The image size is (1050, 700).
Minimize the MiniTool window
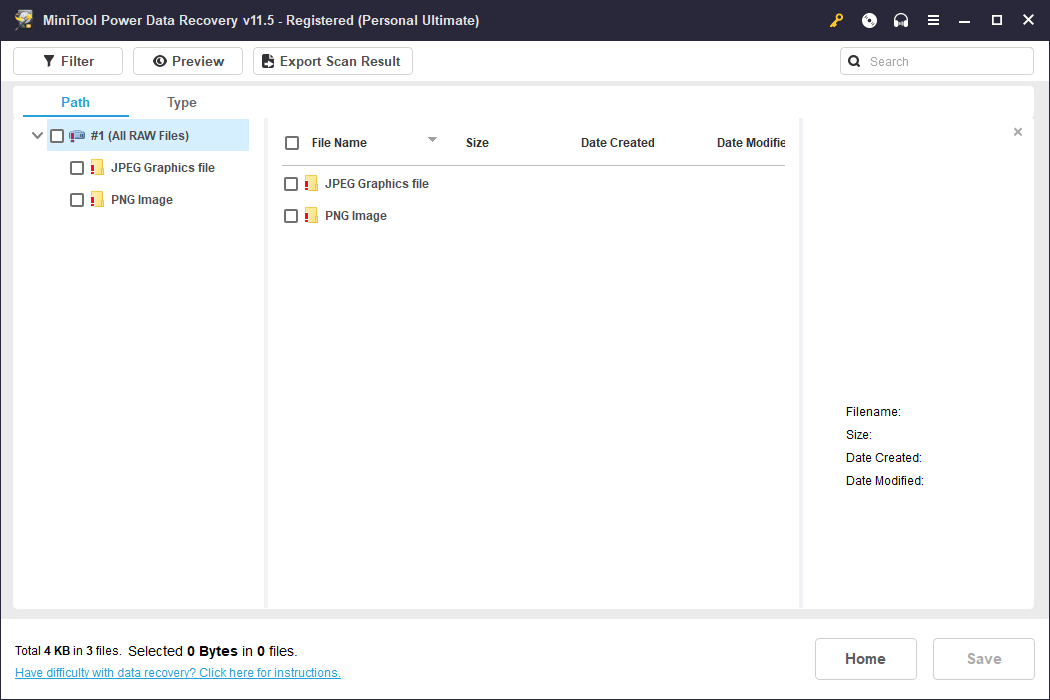coord(964,21)
